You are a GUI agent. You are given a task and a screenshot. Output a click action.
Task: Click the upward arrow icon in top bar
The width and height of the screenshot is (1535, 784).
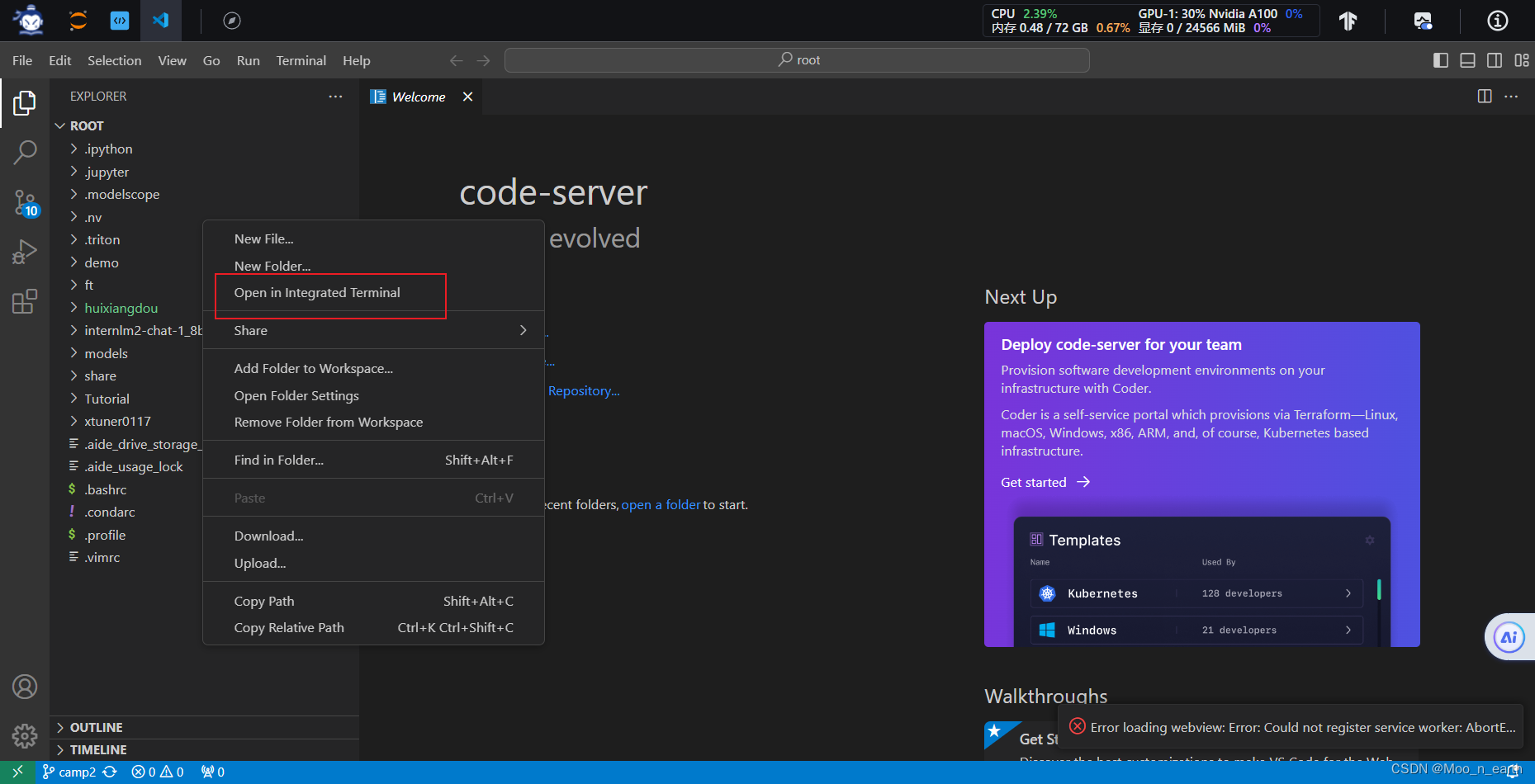point(1348,21)
